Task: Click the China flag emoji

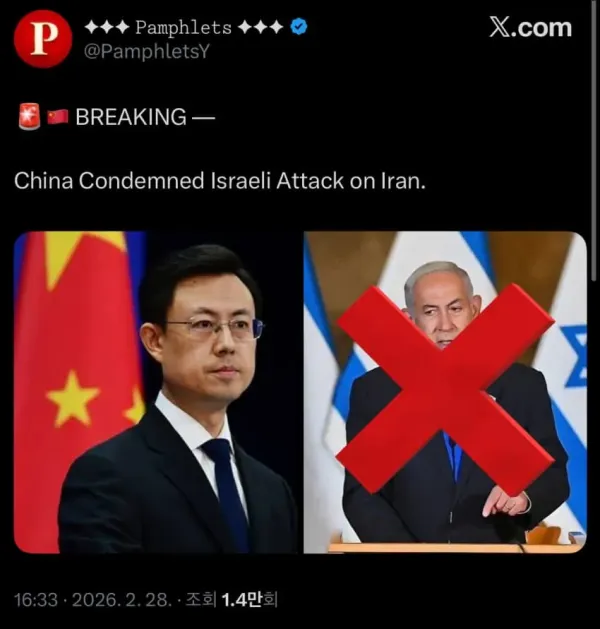Action: (58, 117)
